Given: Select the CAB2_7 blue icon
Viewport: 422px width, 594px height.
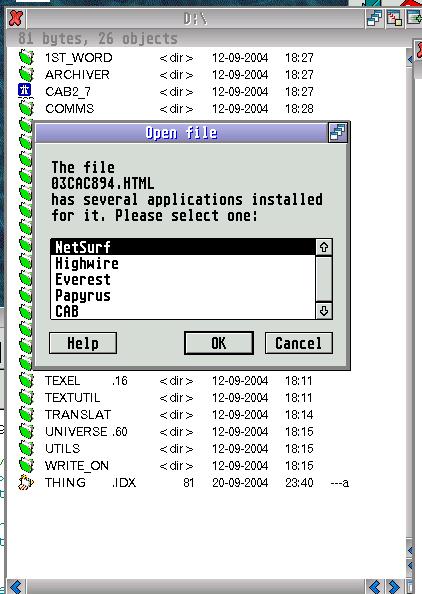Looking at the screenshot, I should click(x=25, y=91).
